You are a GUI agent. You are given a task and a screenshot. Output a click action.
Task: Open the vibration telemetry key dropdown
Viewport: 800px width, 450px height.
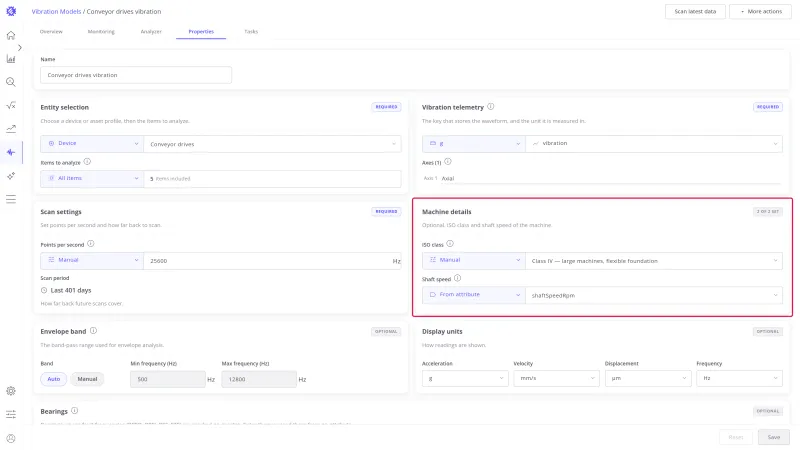click(x=654, y=144)
